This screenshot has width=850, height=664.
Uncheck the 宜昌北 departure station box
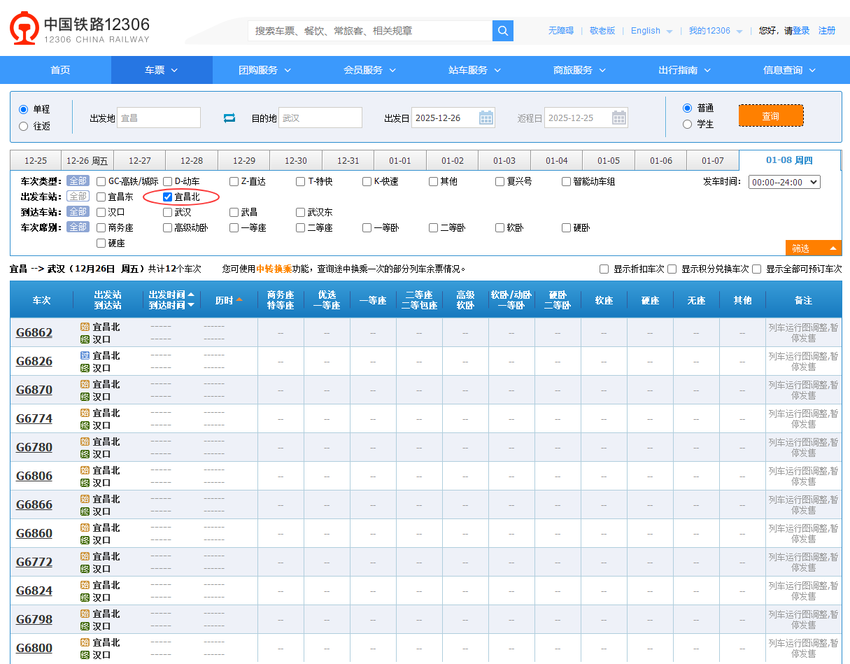point(168,197)
